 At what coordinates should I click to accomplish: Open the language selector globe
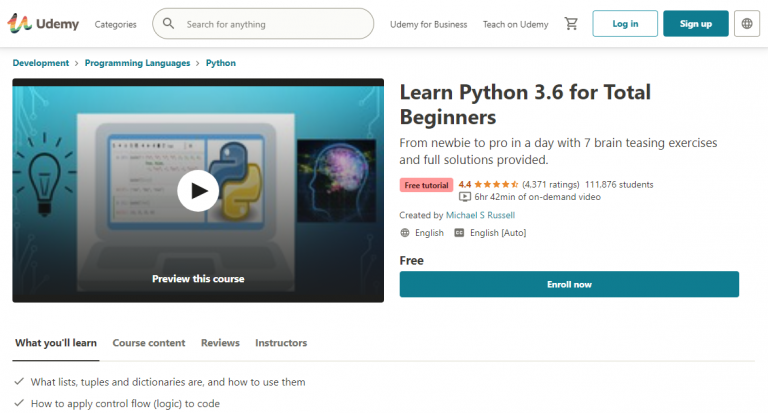coord(746,23)
